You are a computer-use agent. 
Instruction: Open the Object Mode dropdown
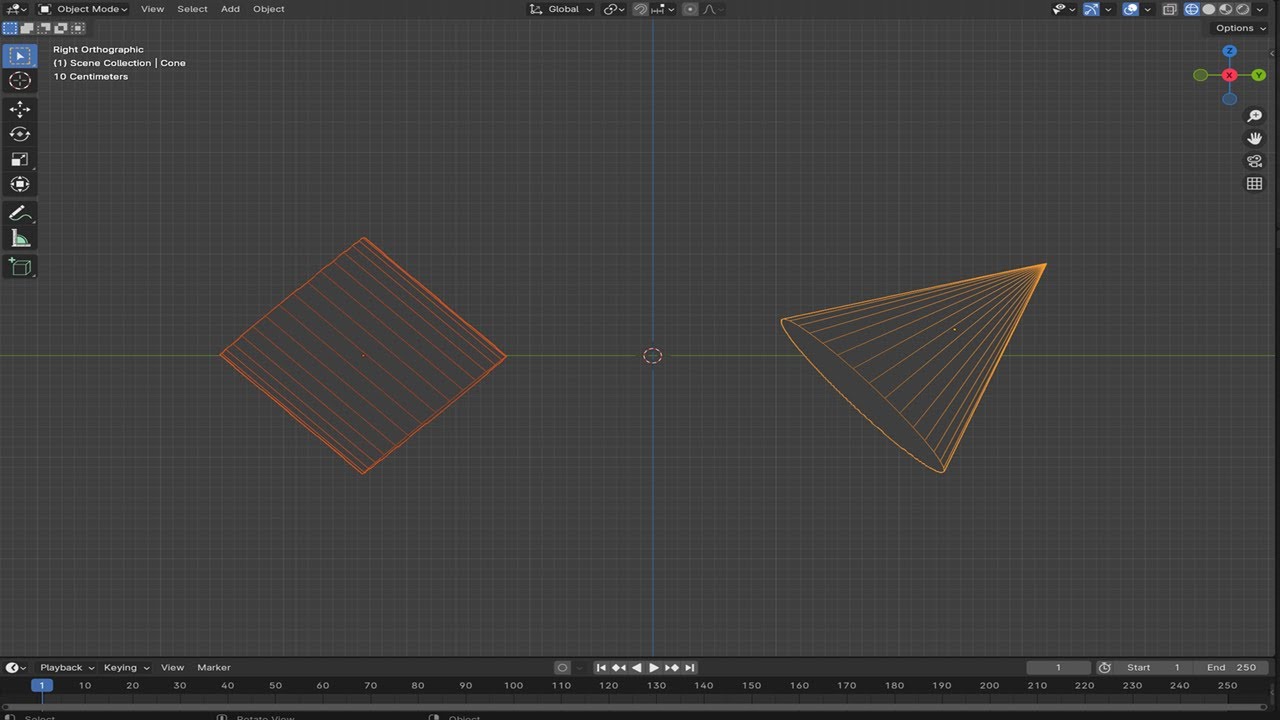coord(84,9)
